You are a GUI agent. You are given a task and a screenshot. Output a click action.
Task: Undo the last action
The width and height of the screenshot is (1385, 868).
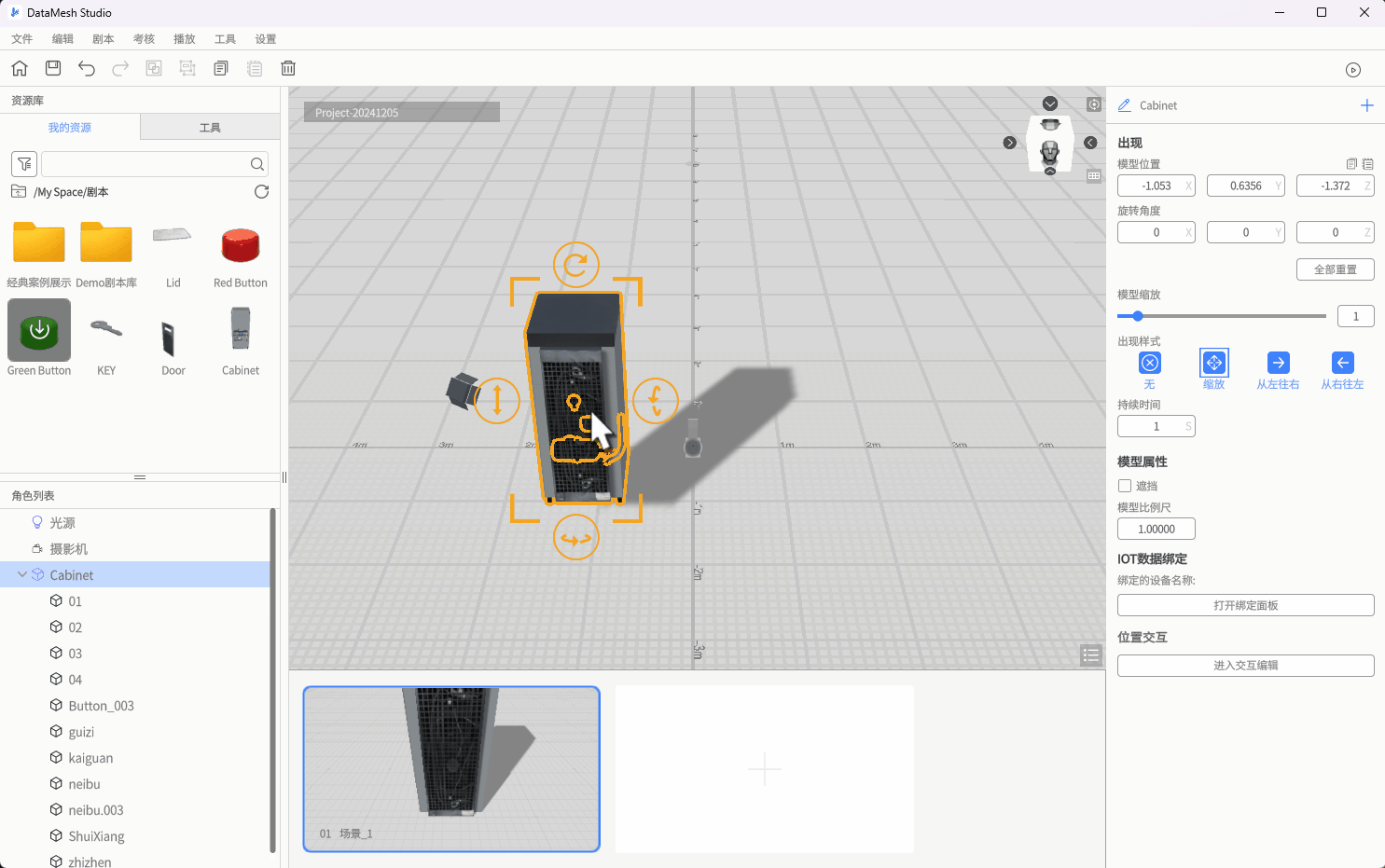click(87, 68)
